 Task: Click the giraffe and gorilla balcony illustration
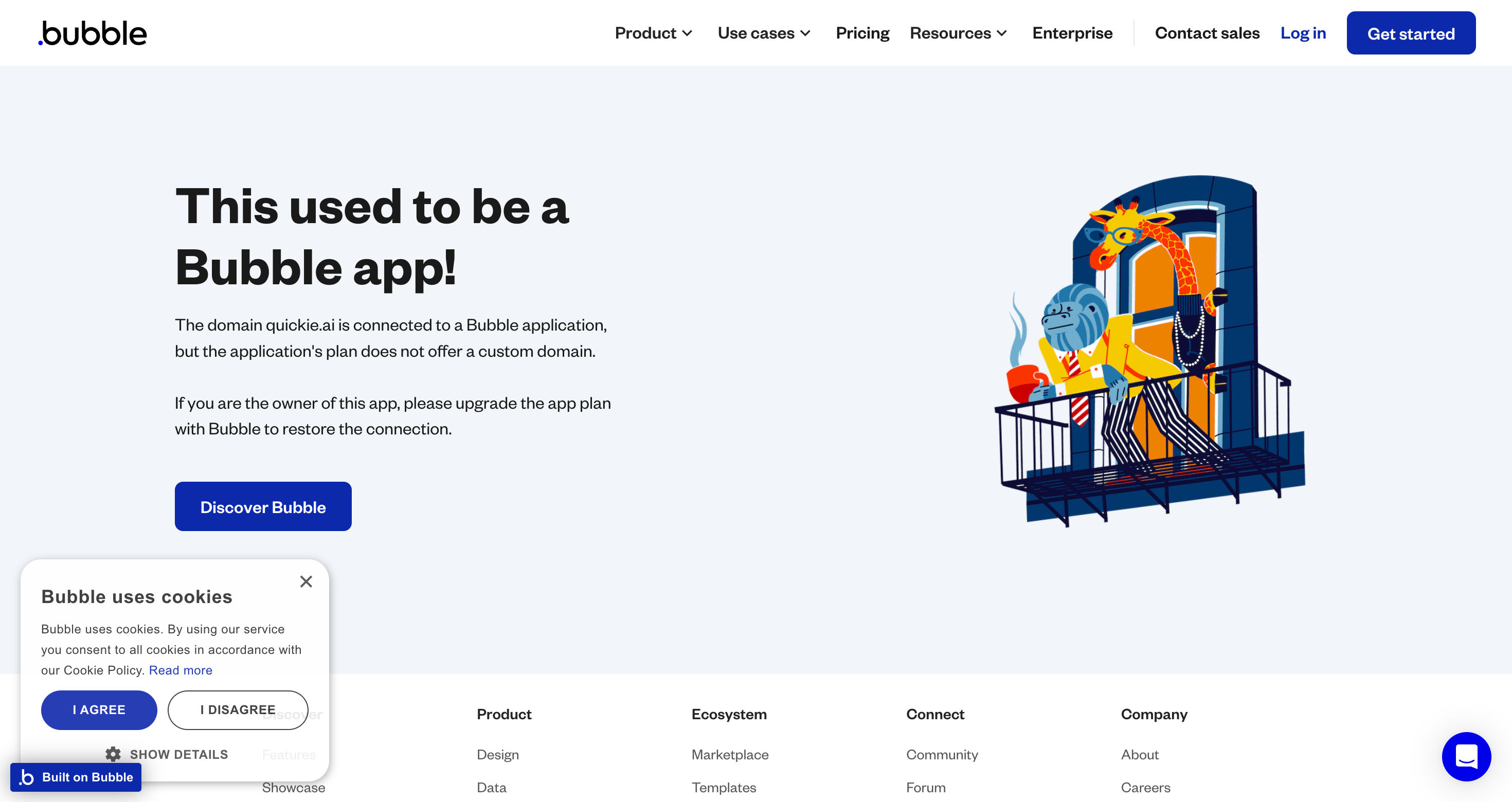(1149, 351)
